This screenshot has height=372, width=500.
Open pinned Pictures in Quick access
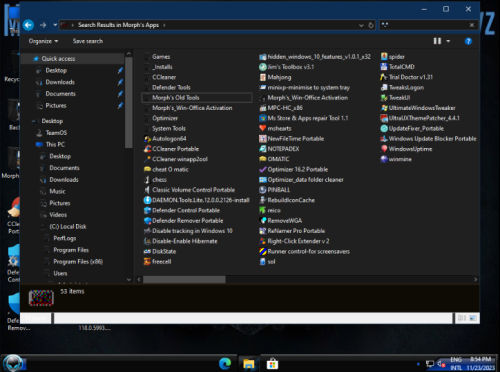(x=56, y=106)
